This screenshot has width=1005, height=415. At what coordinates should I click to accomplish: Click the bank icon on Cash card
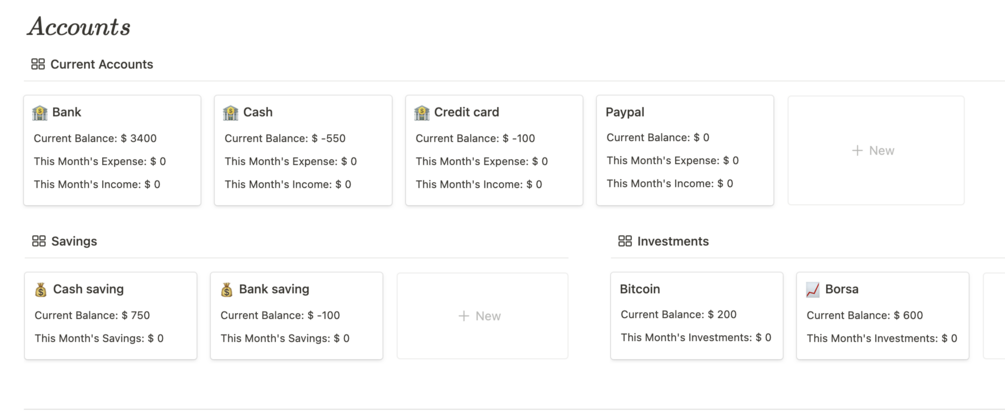pyautogui.click(x=231, y=113)
